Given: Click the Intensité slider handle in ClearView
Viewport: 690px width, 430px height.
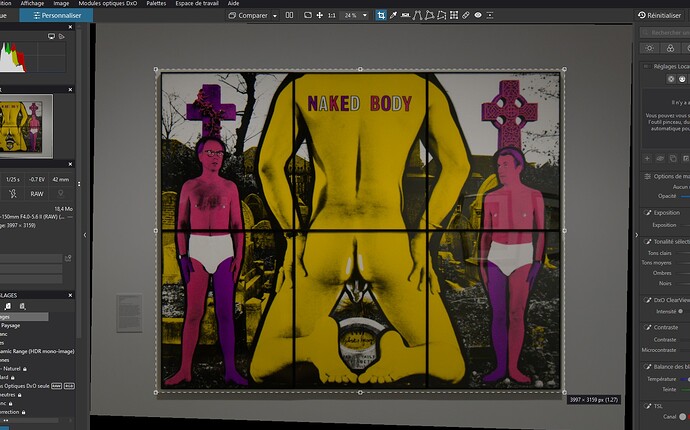Looking at the screenshot, I should [680, 312].
